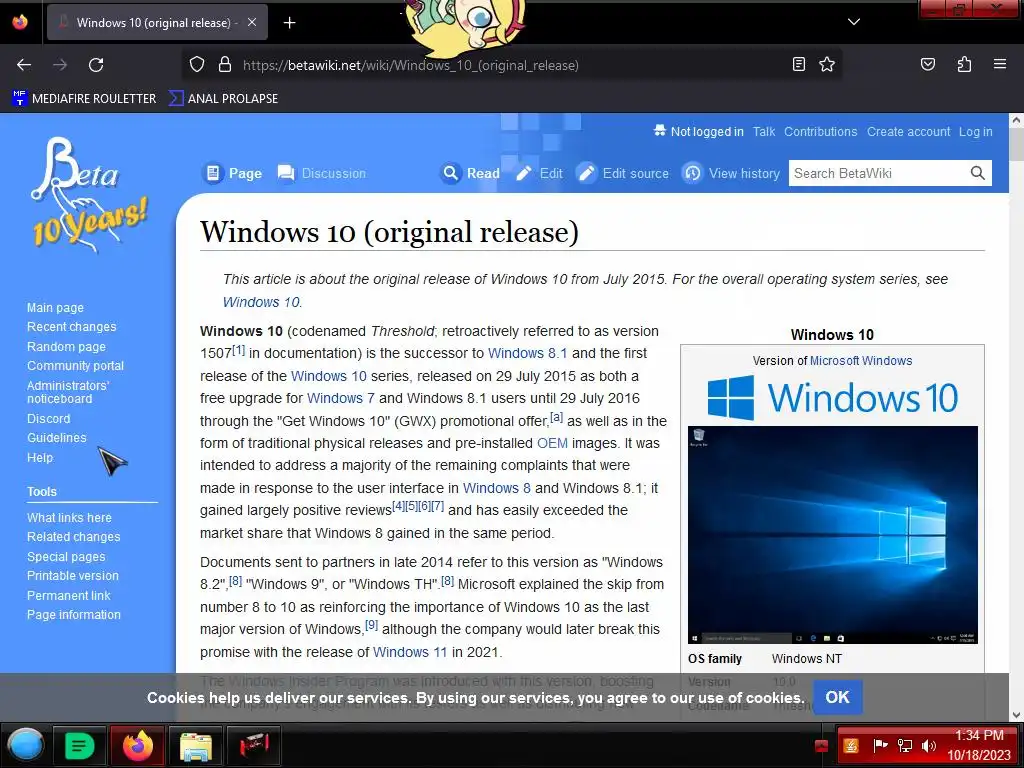
Task: Open Administrators' noticeboard link
Action: click(68, 392)
